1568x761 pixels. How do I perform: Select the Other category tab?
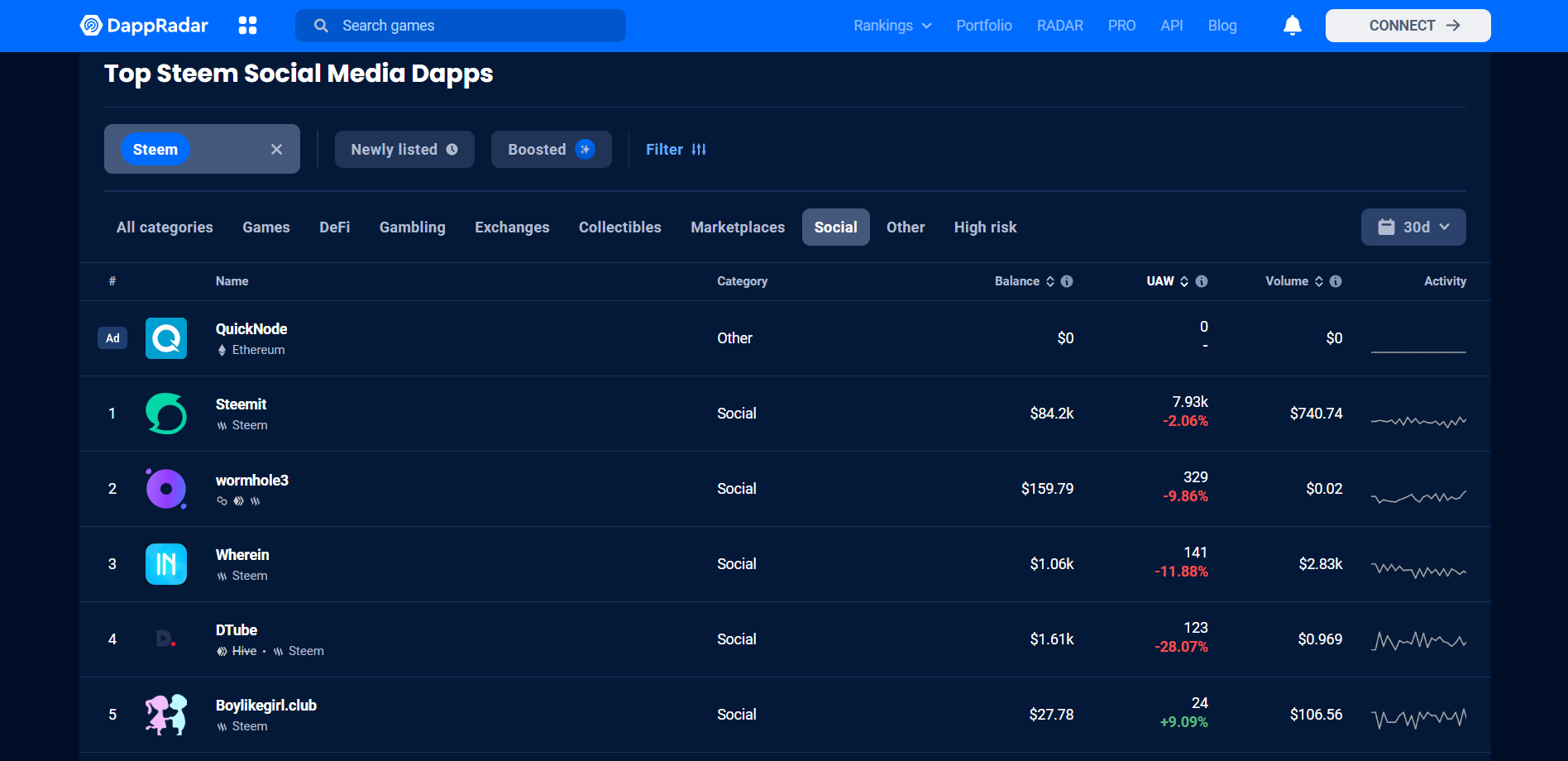pos(906,227)
